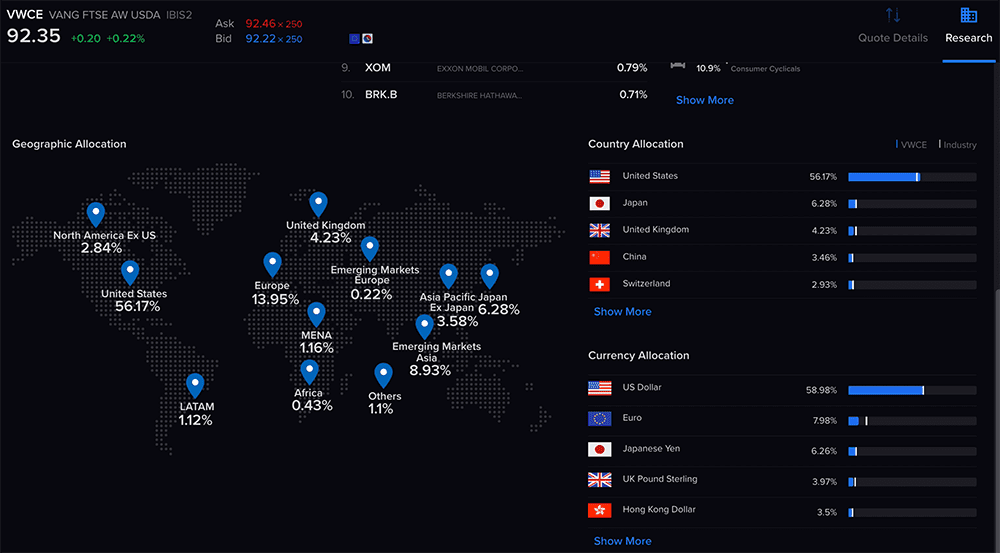Image resolution: width=1000 pixels, height=553 pixels.
Task: Click the Emerging Markets Asia pin
Action: coord(424,326)
